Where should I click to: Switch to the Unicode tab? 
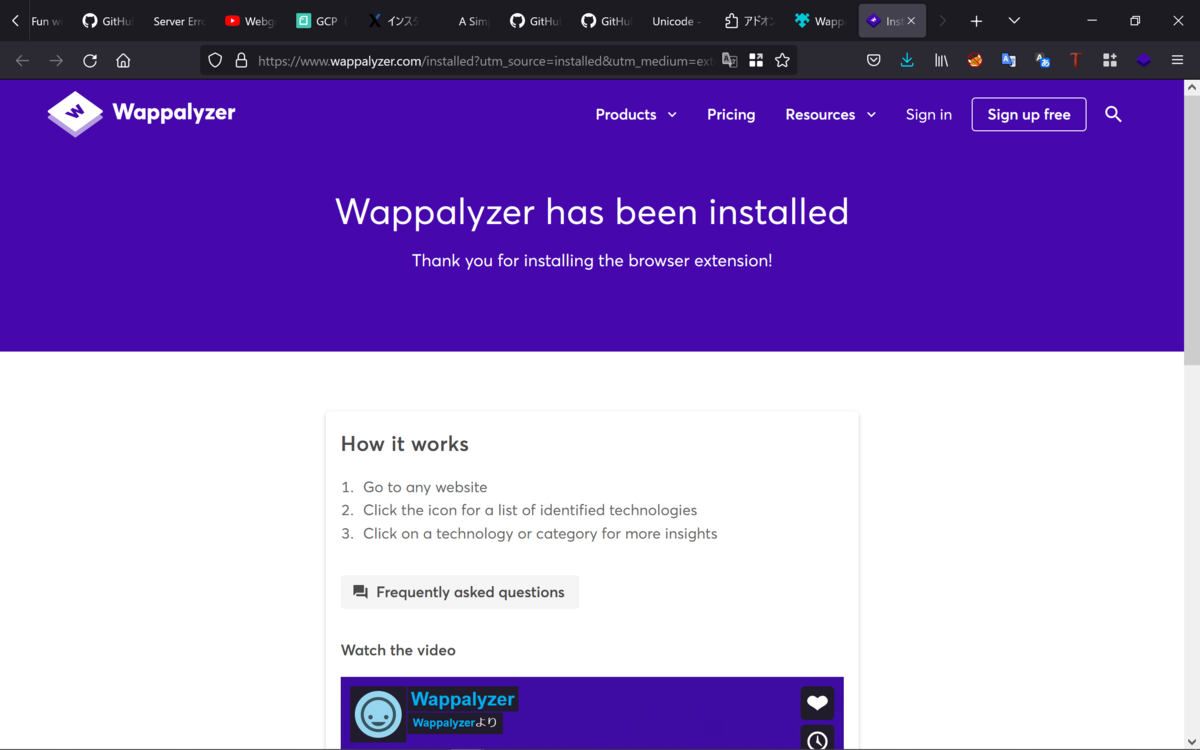pos(677,21)
